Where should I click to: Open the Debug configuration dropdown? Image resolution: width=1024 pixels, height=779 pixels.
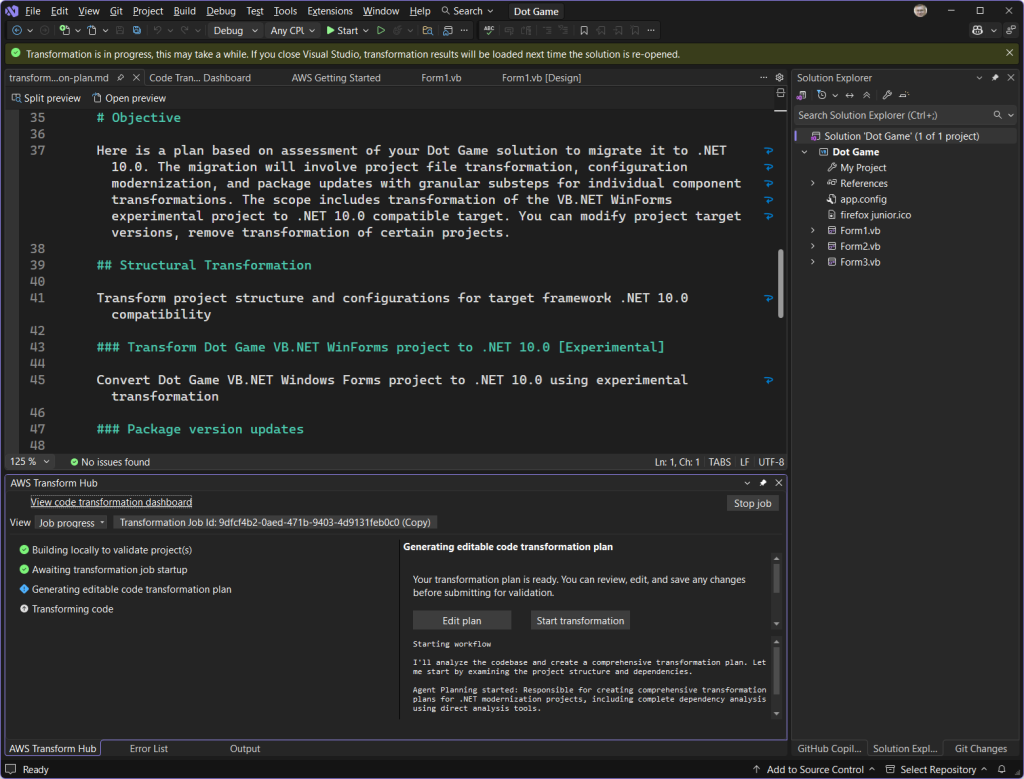236,30
